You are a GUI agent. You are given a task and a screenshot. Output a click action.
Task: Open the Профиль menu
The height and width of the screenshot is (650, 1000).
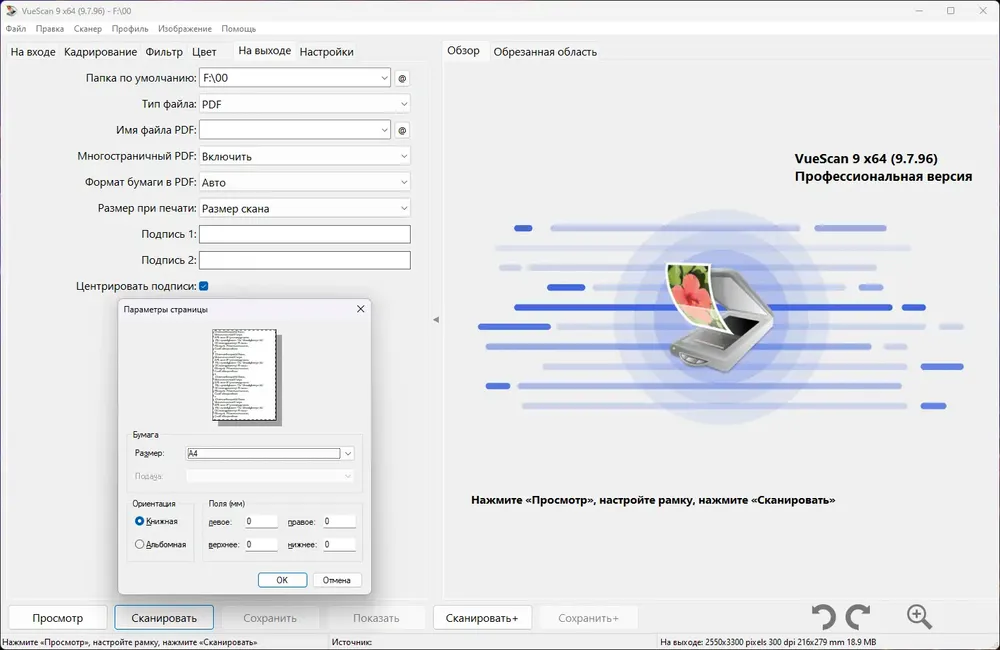[130, 29]
